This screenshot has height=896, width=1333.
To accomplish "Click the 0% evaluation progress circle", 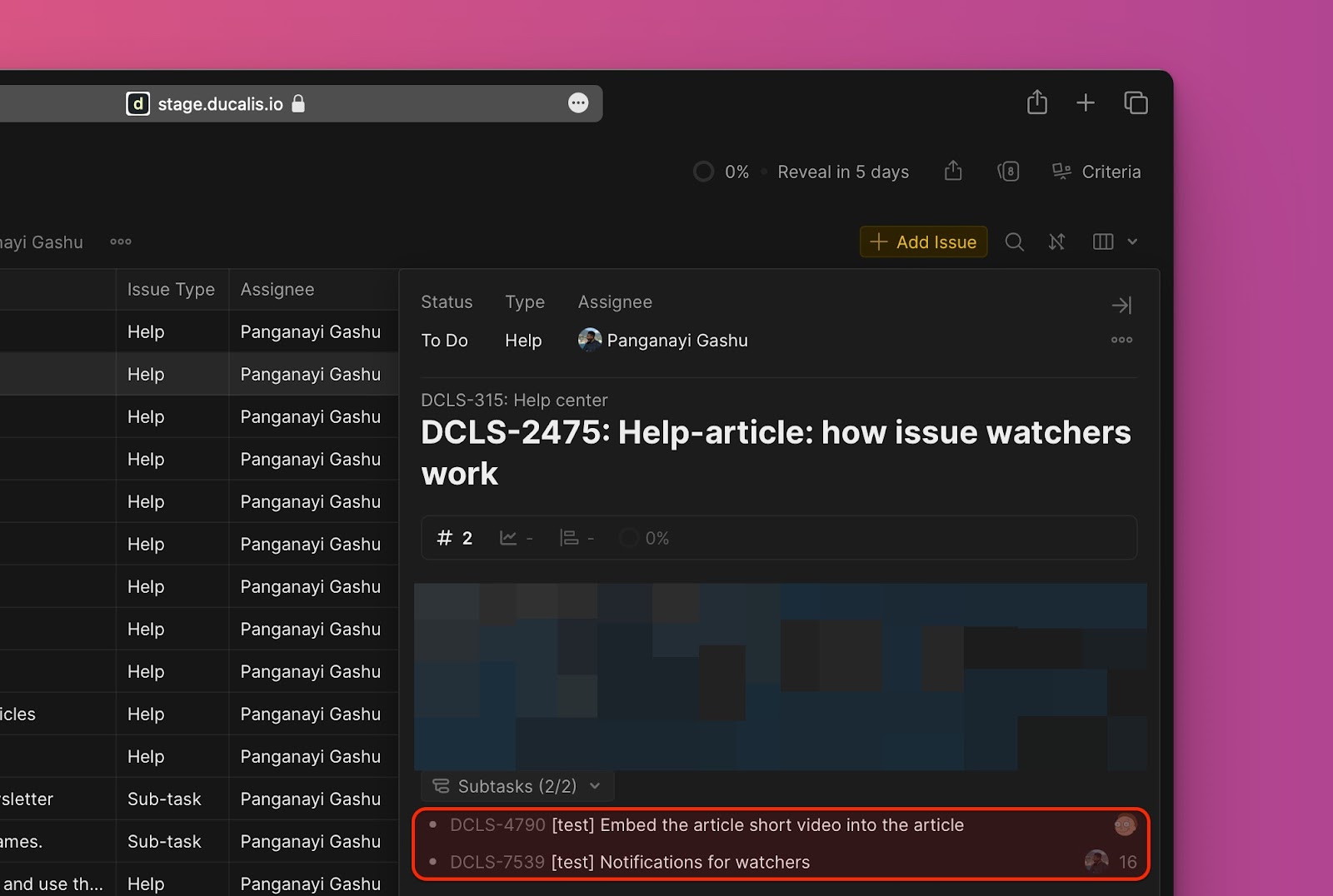I will (x=703, y=172).
